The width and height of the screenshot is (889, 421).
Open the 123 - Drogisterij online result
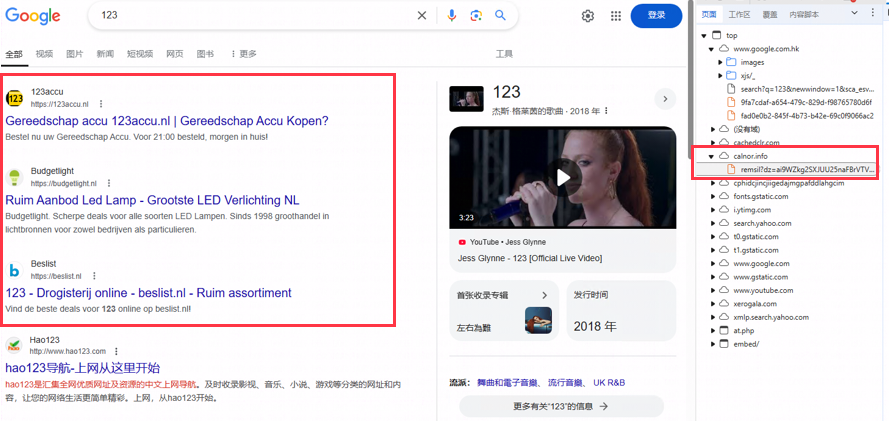point(149,293)
